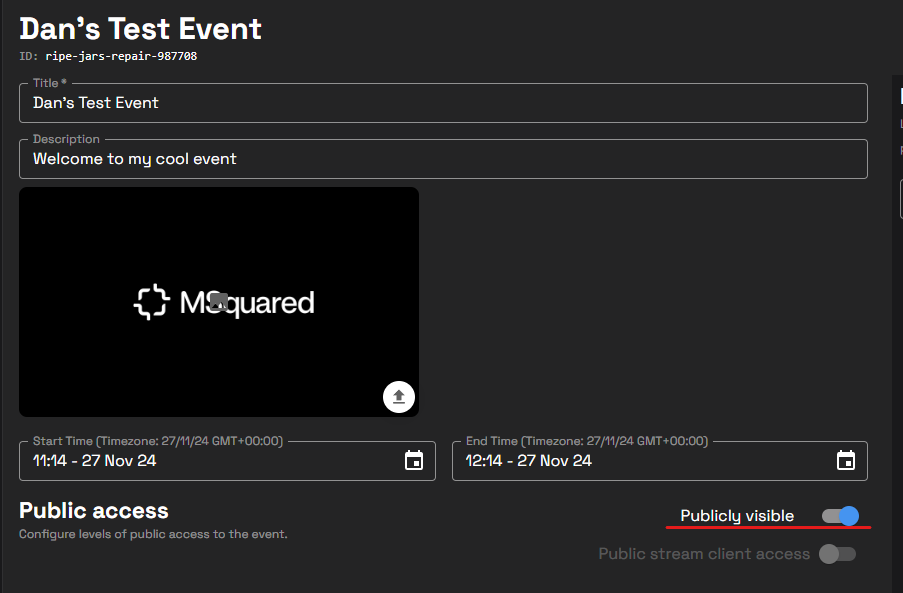Click the Dan's Test Event page heading
Image resolution: width=903 pixels, height=593 pixels.
141,27
